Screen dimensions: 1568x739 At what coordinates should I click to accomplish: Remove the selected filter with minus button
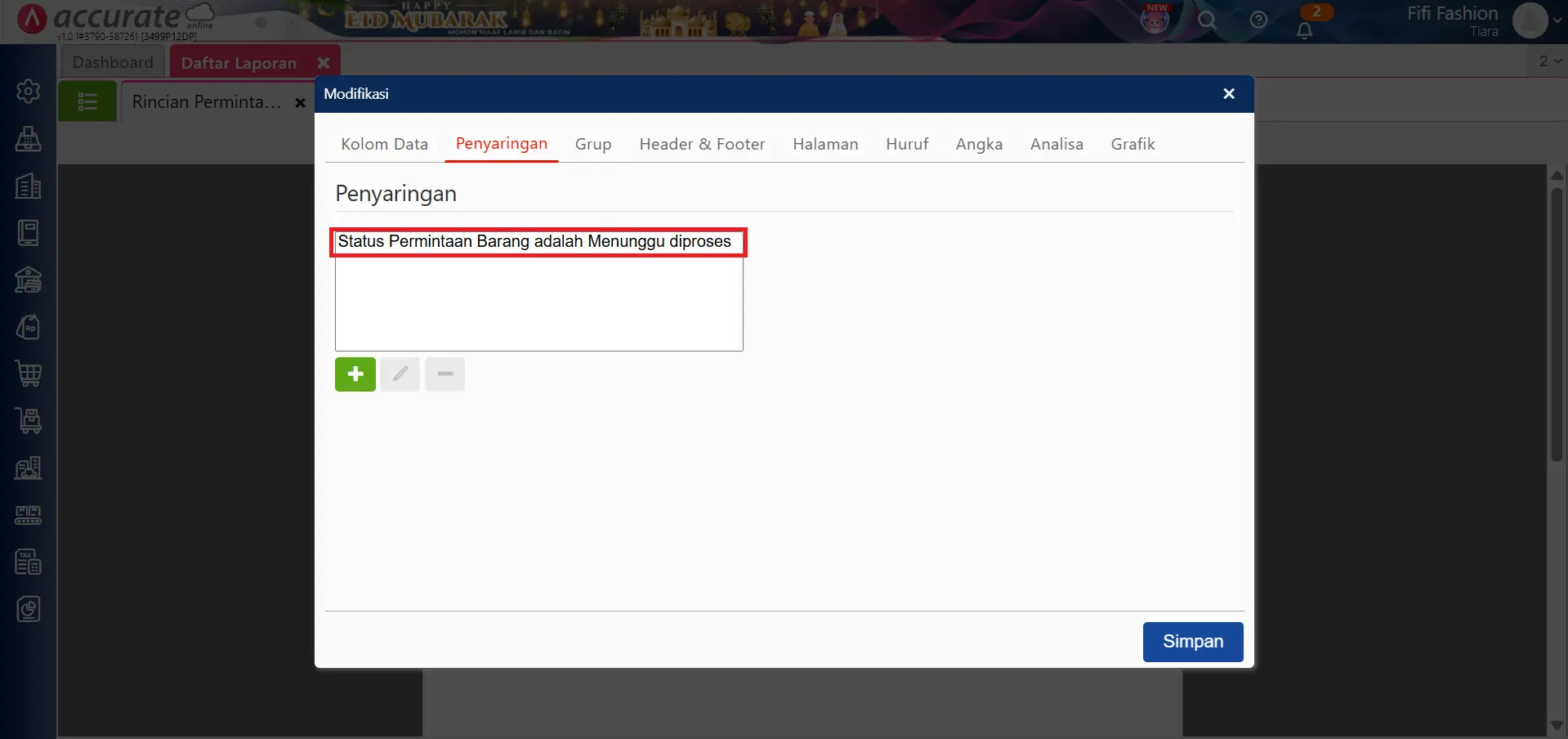(x=445, y=374)
